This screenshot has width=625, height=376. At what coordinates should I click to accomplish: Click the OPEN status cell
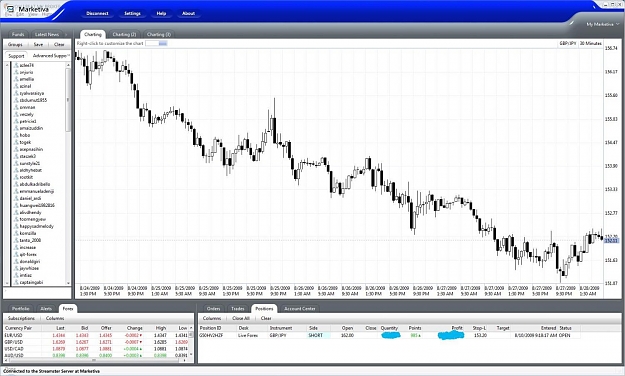pos(565,336)
